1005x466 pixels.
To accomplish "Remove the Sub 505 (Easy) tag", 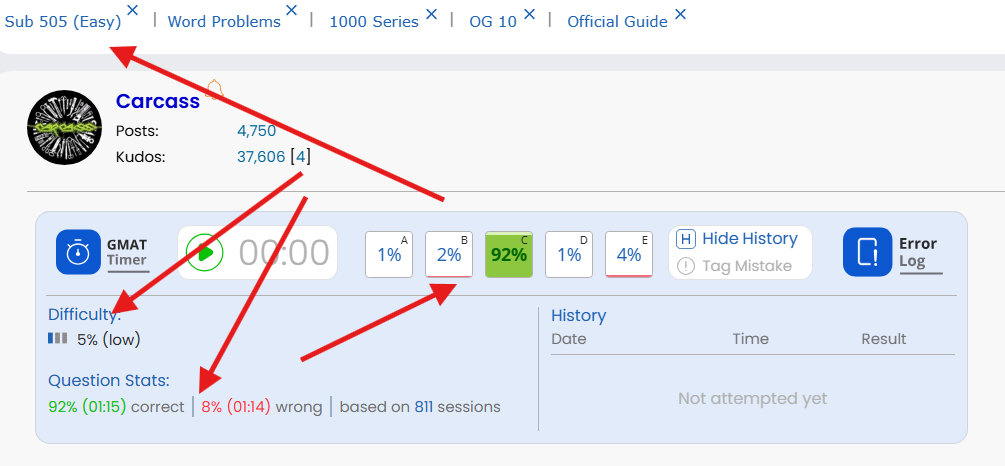I will (133, 11).
